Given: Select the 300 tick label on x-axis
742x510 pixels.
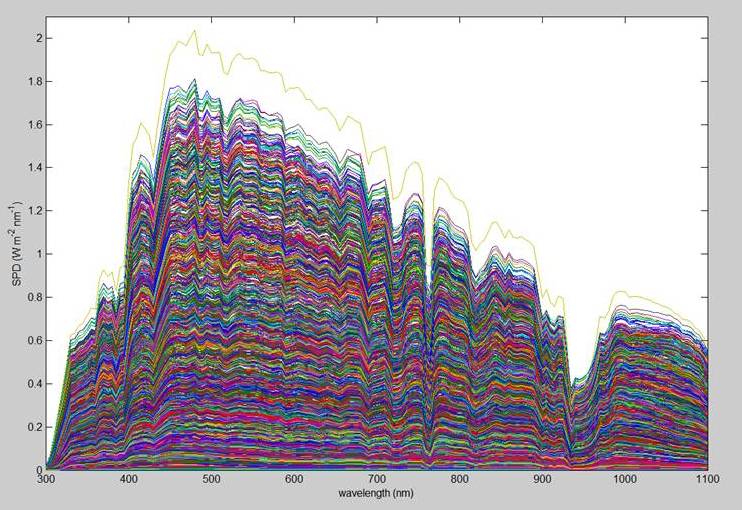Looking at the screenshot, I should tap(46, 481).
